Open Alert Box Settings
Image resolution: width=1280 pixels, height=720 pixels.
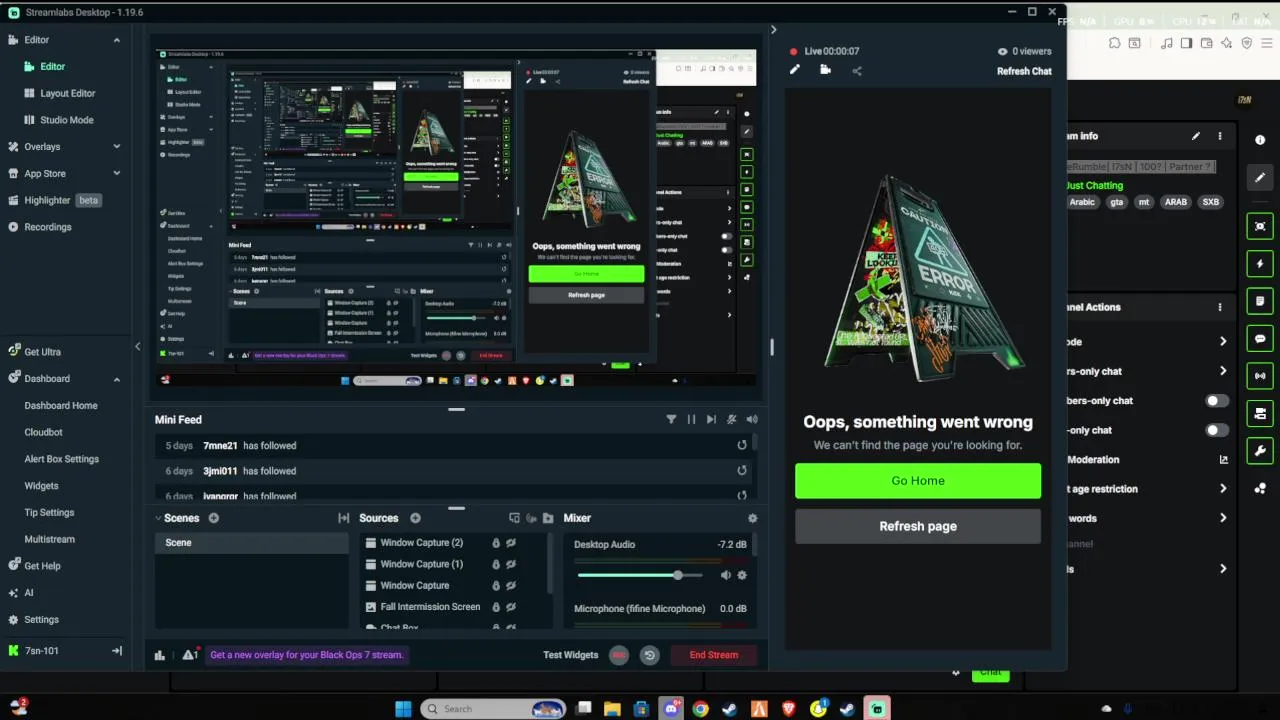pos(62,459)
